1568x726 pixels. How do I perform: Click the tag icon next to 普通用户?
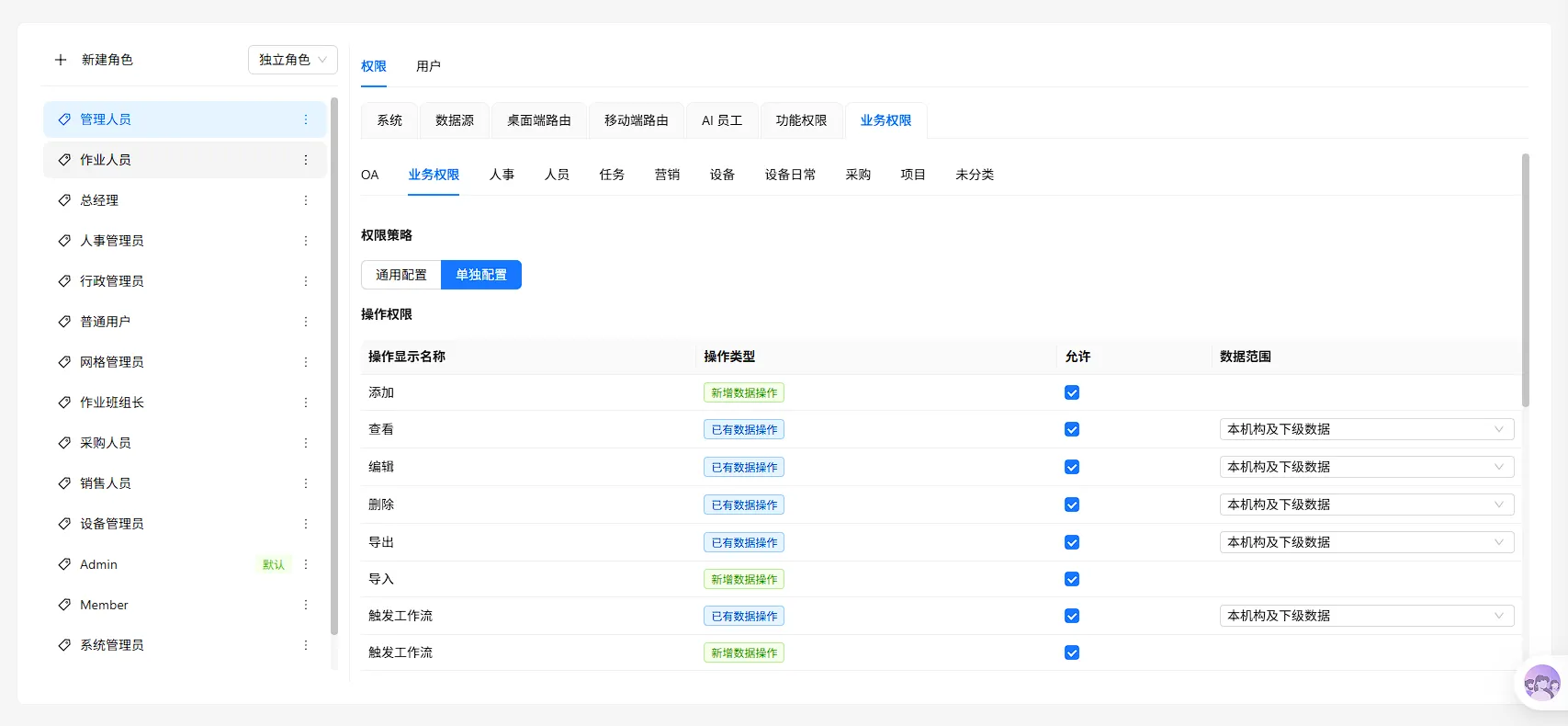click(64, 322)
